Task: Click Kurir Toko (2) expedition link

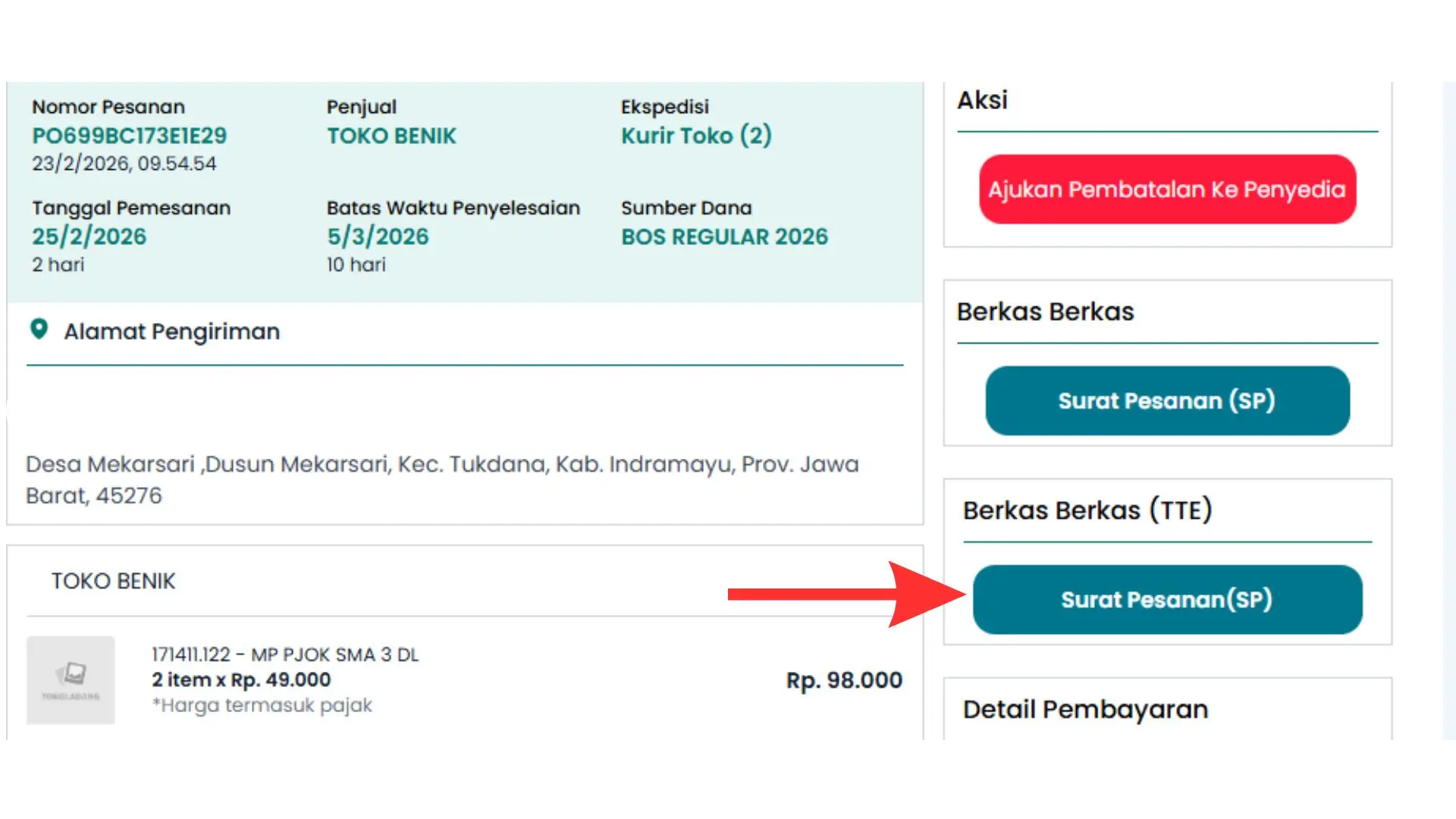Action: 696,136
